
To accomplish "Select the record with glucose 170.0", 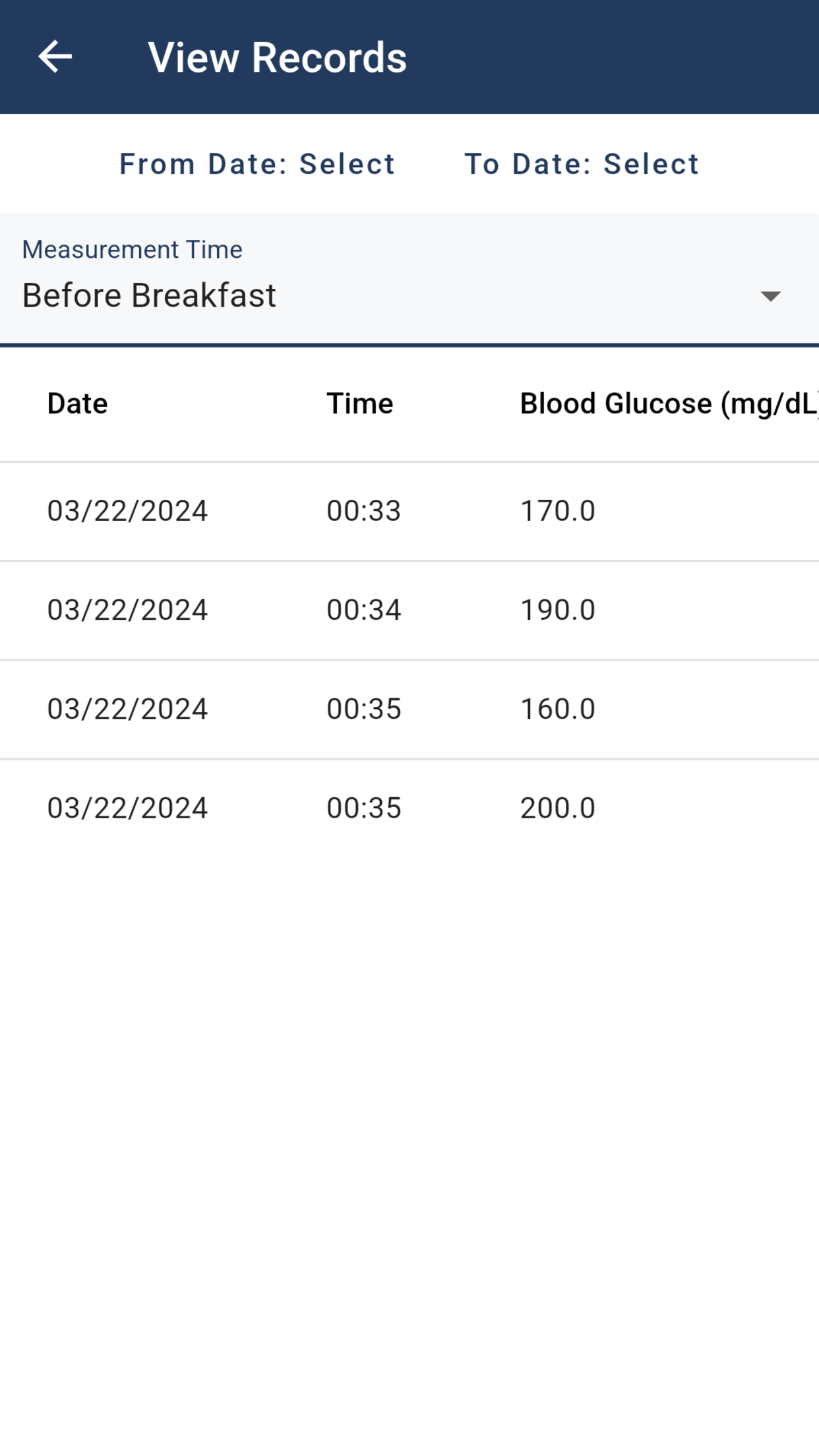I will [409, 512].
